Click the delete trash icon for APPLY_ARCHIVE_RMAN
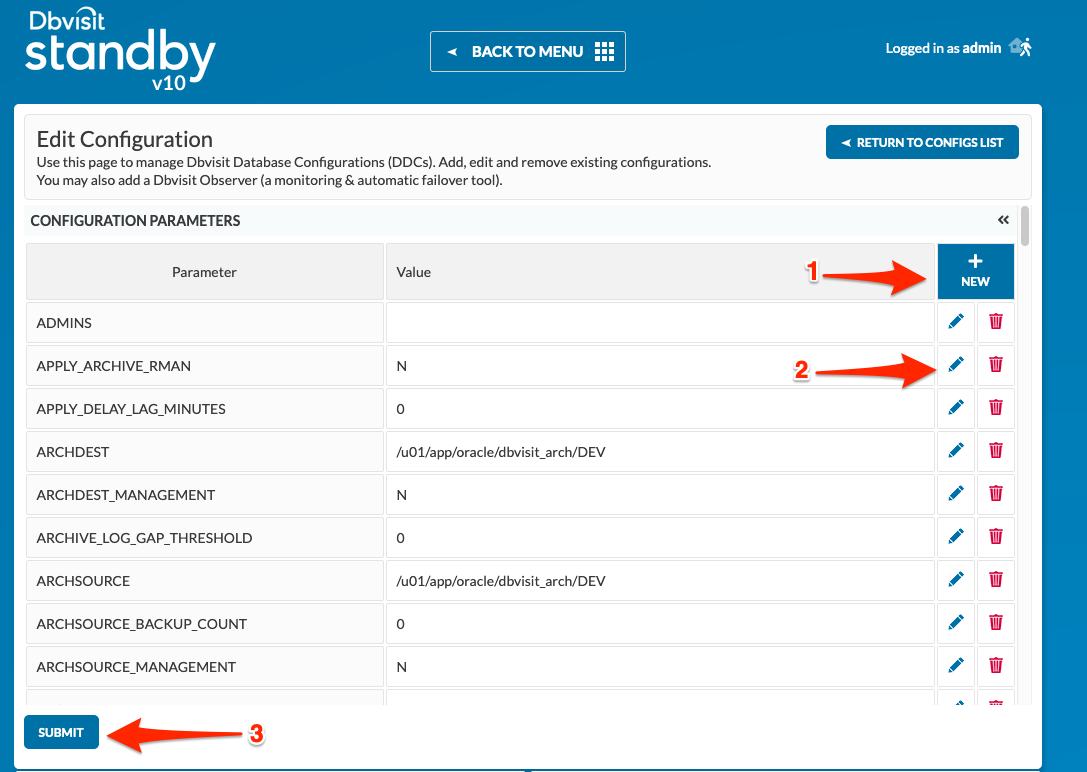The image size is (1087, 772). pos(995,364)
